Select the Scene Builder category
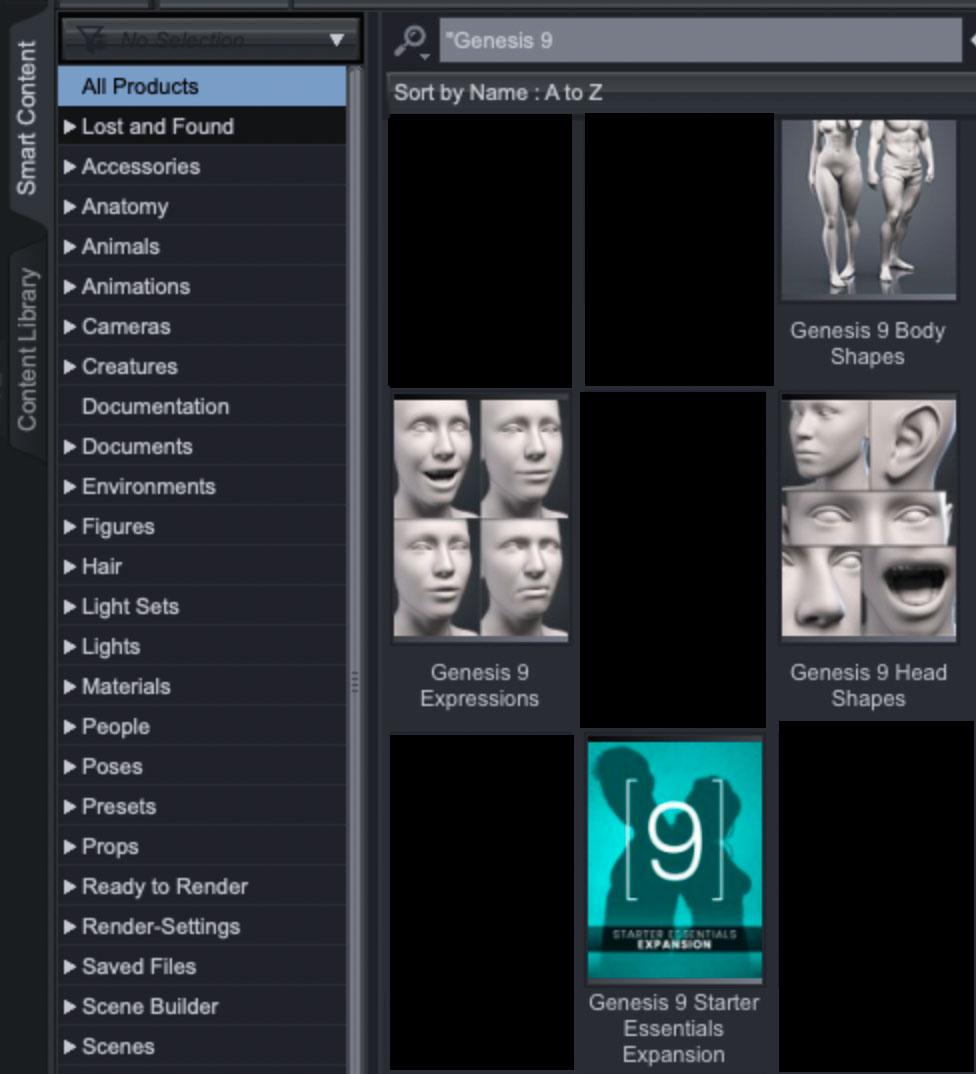The image size is (976, 1074). [202, 1006]
